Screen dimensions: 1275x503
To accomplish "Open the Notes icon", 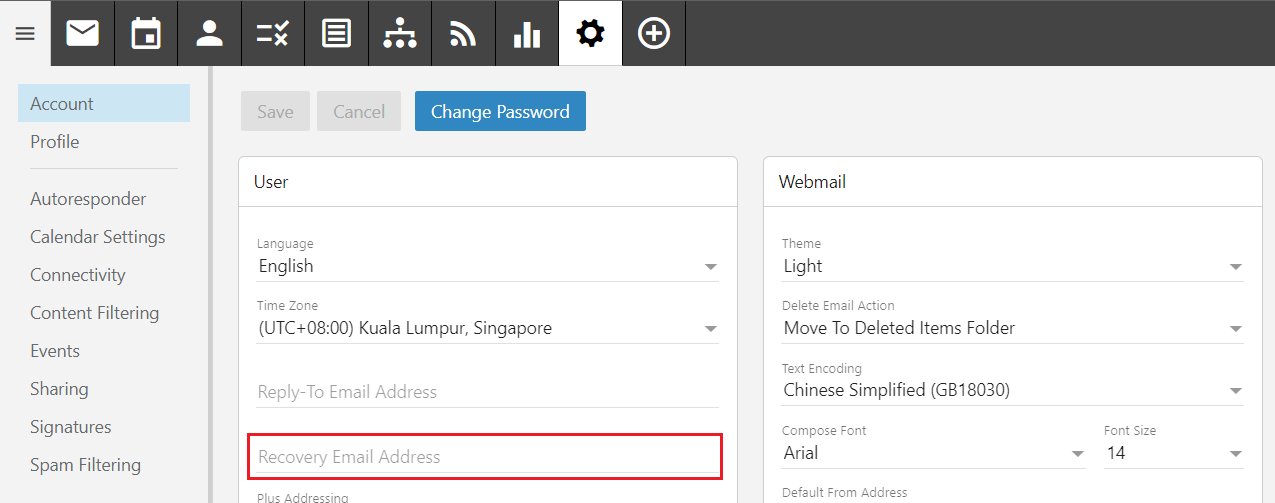I will point(336,34).
